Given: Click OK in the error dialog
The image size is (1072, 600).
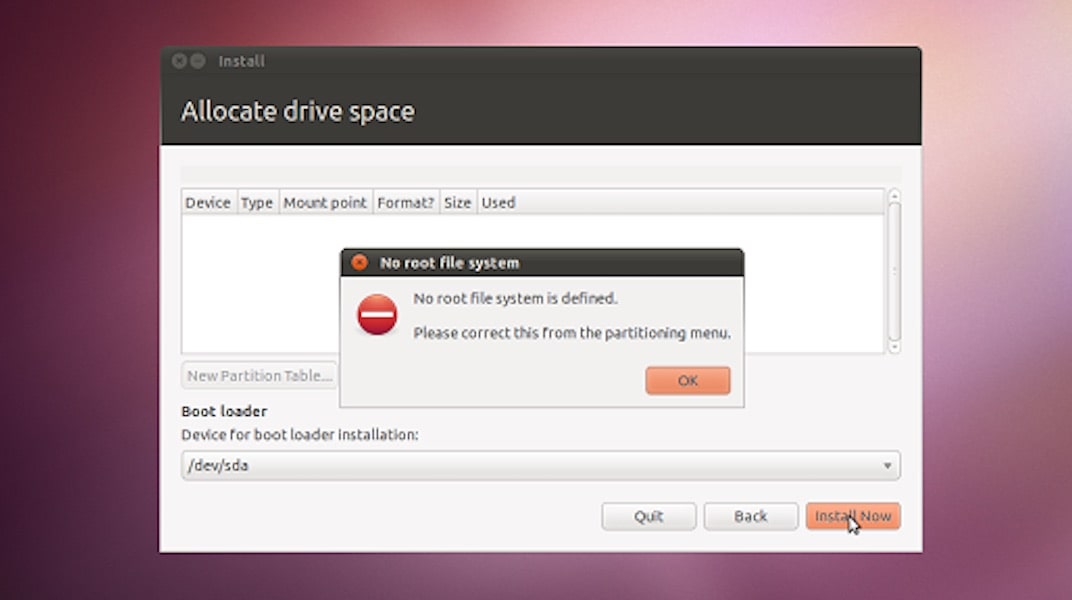Looking at the screenshot, I should pyautogui.click(x=687, y=380).
